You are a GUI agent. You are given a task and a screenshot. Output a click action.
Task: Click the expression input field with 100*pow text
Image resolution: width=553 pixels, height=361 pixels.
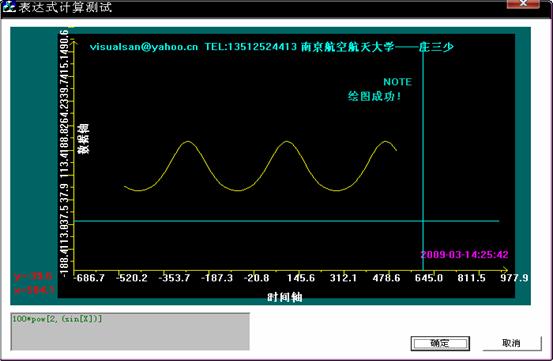[x=130, y=331]
